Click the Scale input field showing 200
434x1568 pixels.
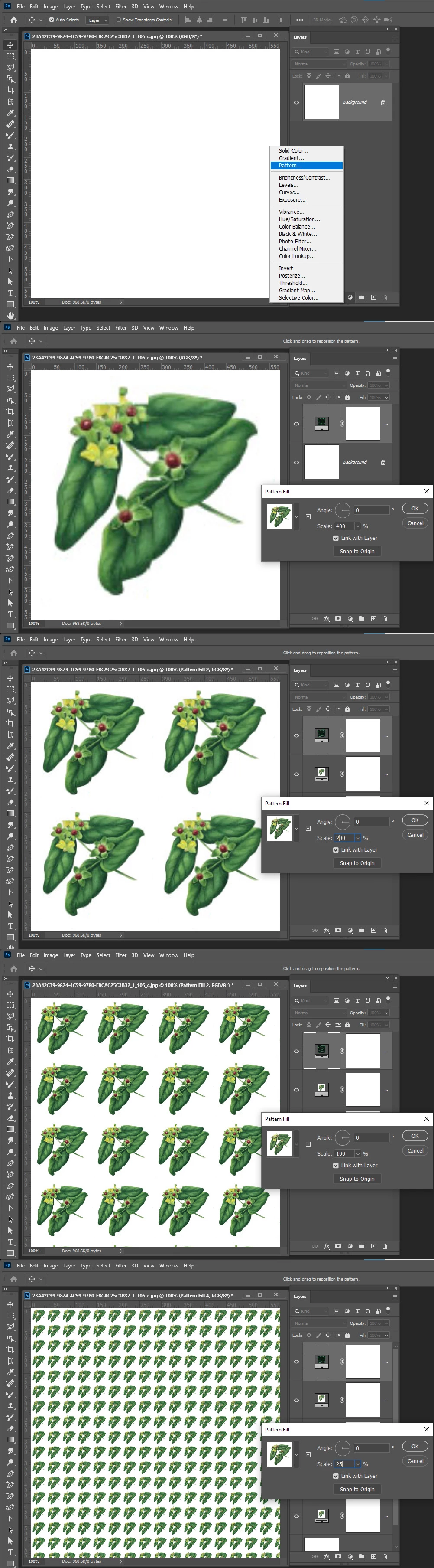[344, 838]
